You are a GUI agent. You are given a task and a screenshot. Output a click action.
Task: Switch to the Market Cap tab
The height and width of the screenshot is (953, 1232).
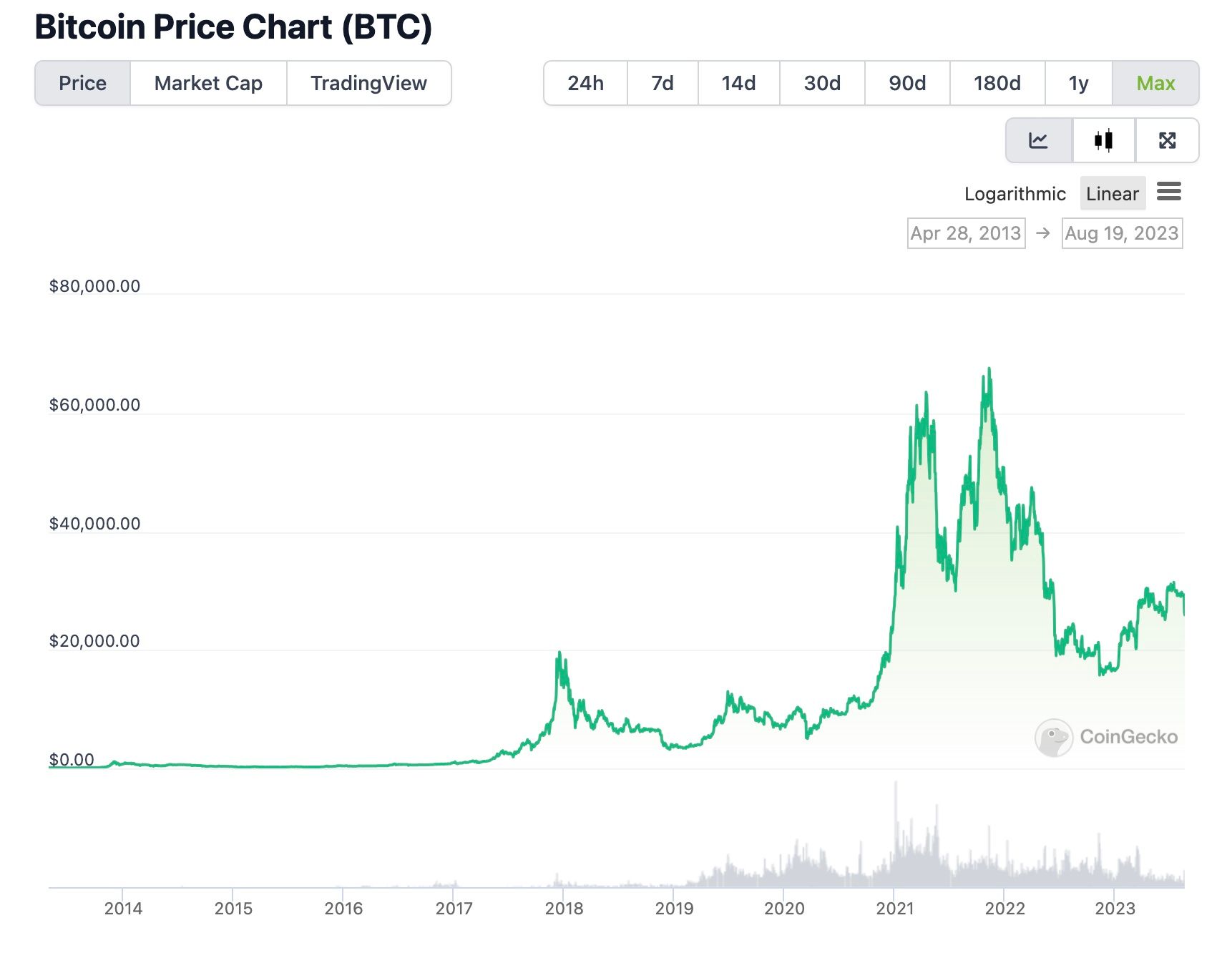208,84
